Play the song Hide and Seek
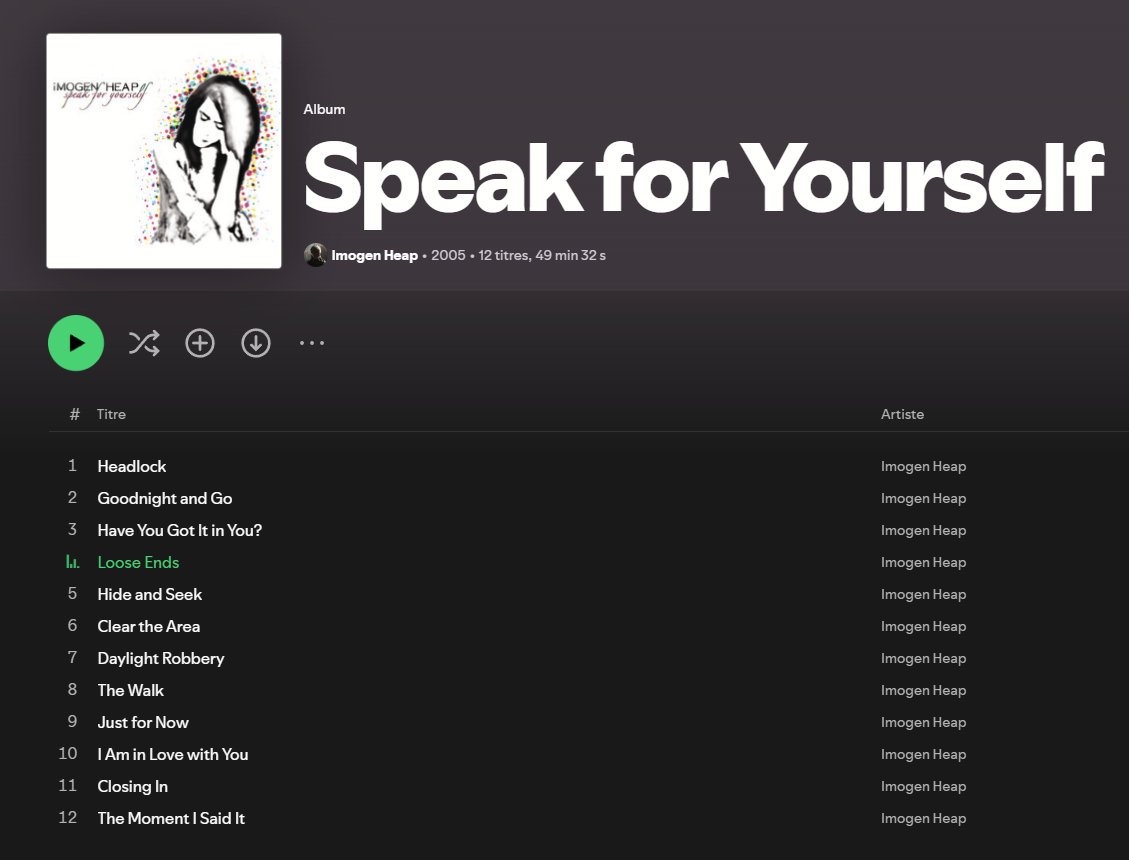 [150, 594]
